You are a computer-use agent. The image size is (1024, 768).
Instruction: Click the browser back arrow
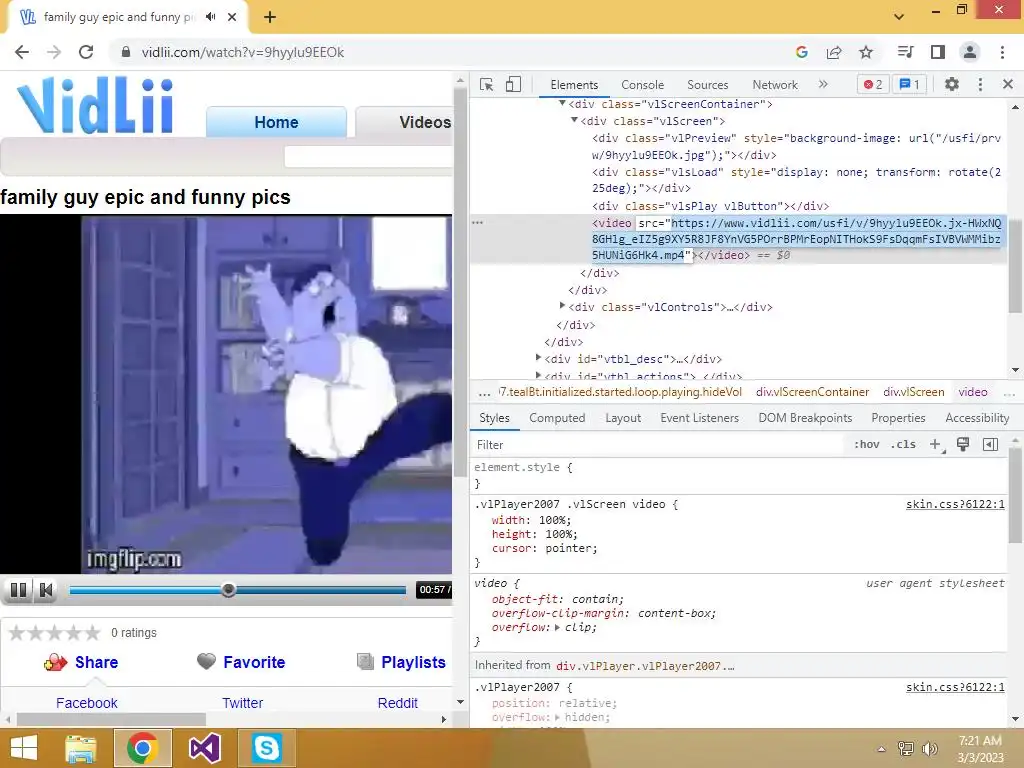[22, 52]
